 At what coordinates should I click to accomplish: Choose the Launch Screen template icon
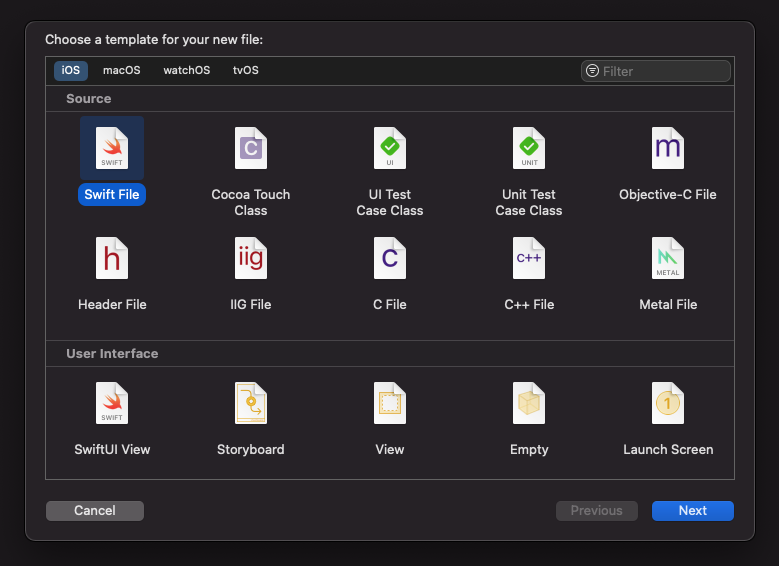click(x=668, y=403)
